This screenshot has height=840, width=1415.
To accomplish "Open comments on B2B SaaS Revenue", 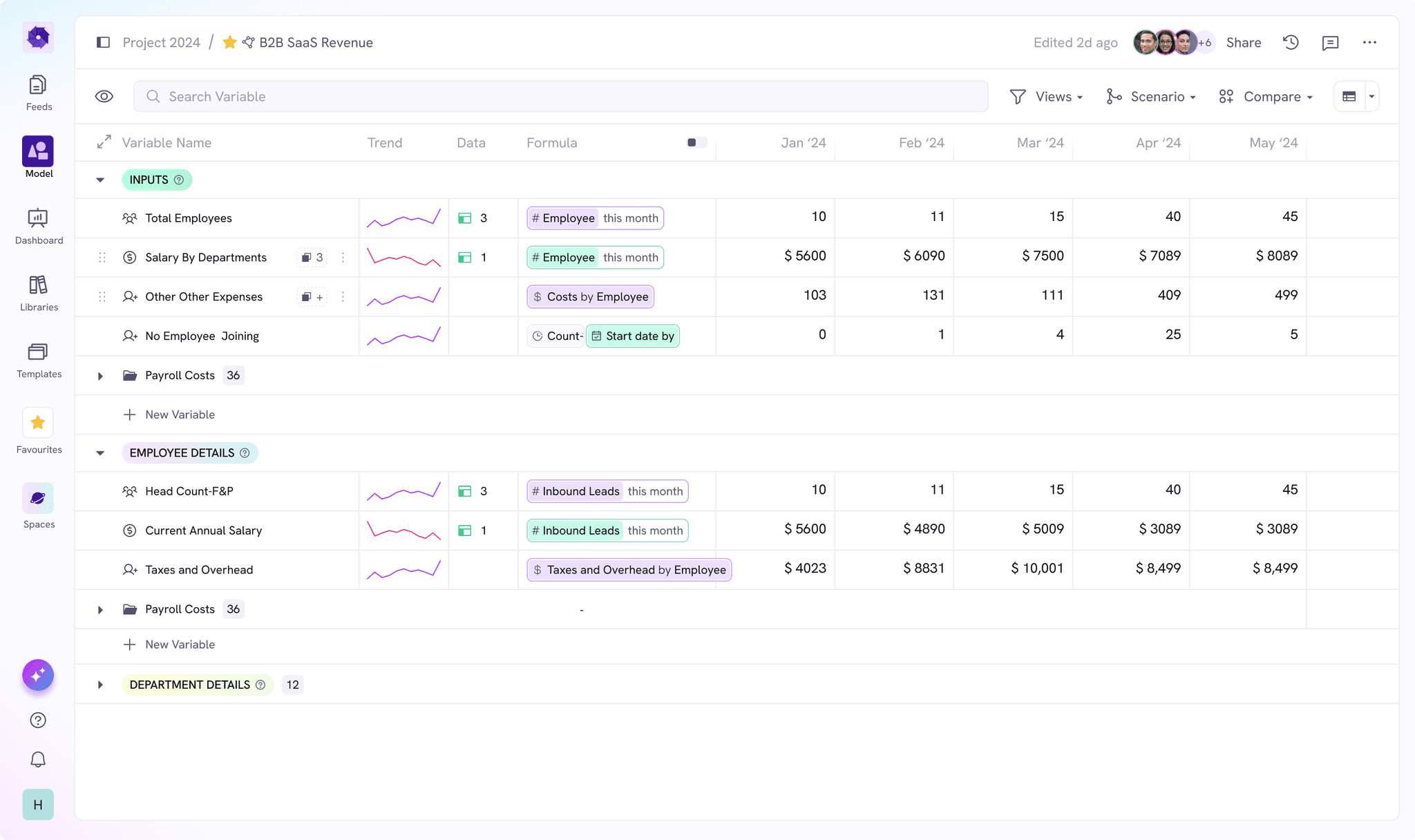I will pyautogui.click(x=1329, y=42).
